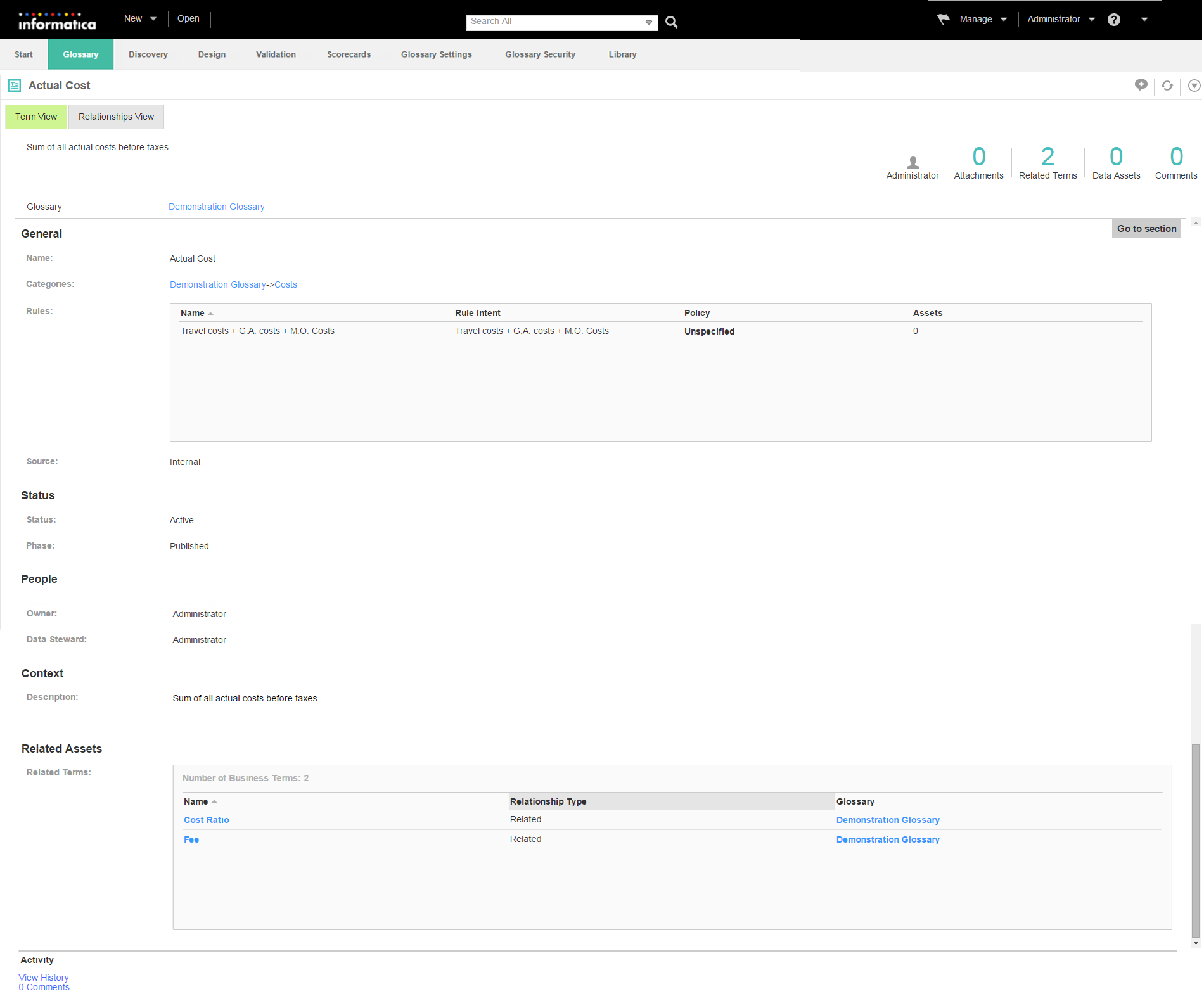Image resolution: width=1204 pixels, height=994 pixels.
Task: Click the Relationship Type column header
Action: [x=671, y=802]
